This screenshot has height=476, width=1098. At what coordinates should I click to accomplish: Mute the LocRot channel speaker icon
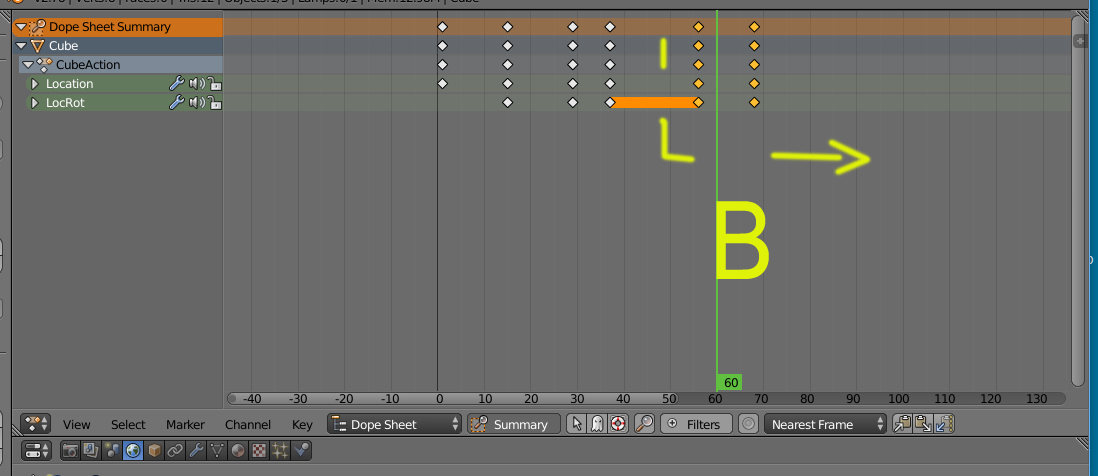pyautogui.click(x=197, y=102)
